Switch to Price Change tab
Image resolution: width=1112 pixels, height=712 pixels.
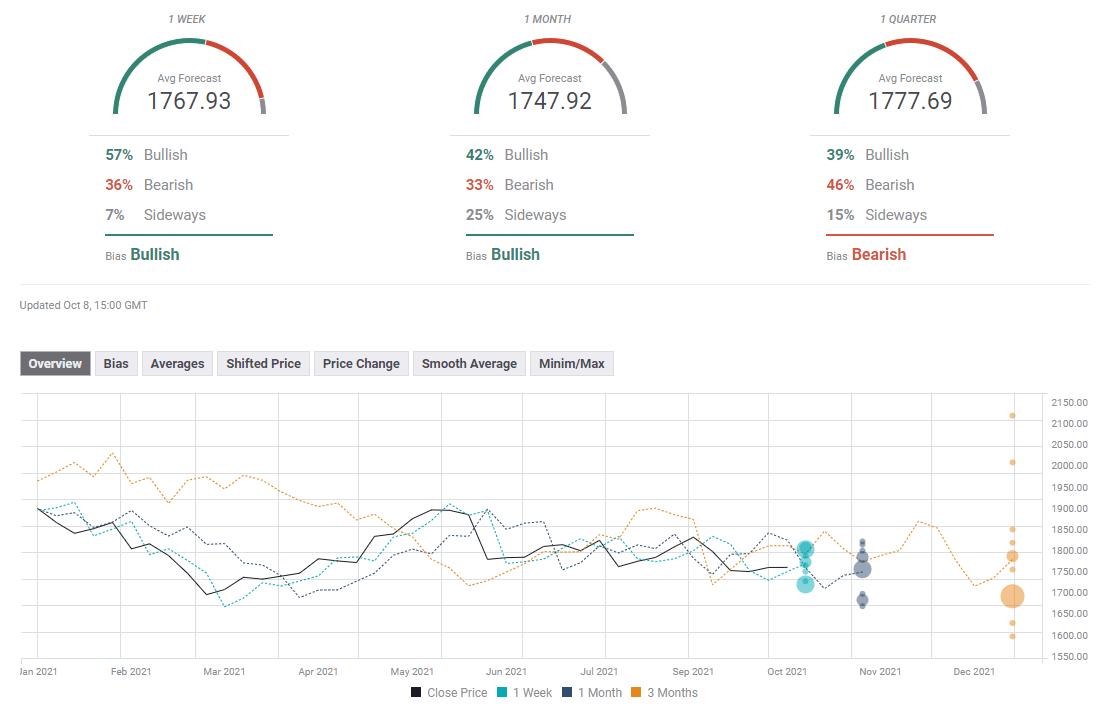pyautogui.click(x=361, y=364)
